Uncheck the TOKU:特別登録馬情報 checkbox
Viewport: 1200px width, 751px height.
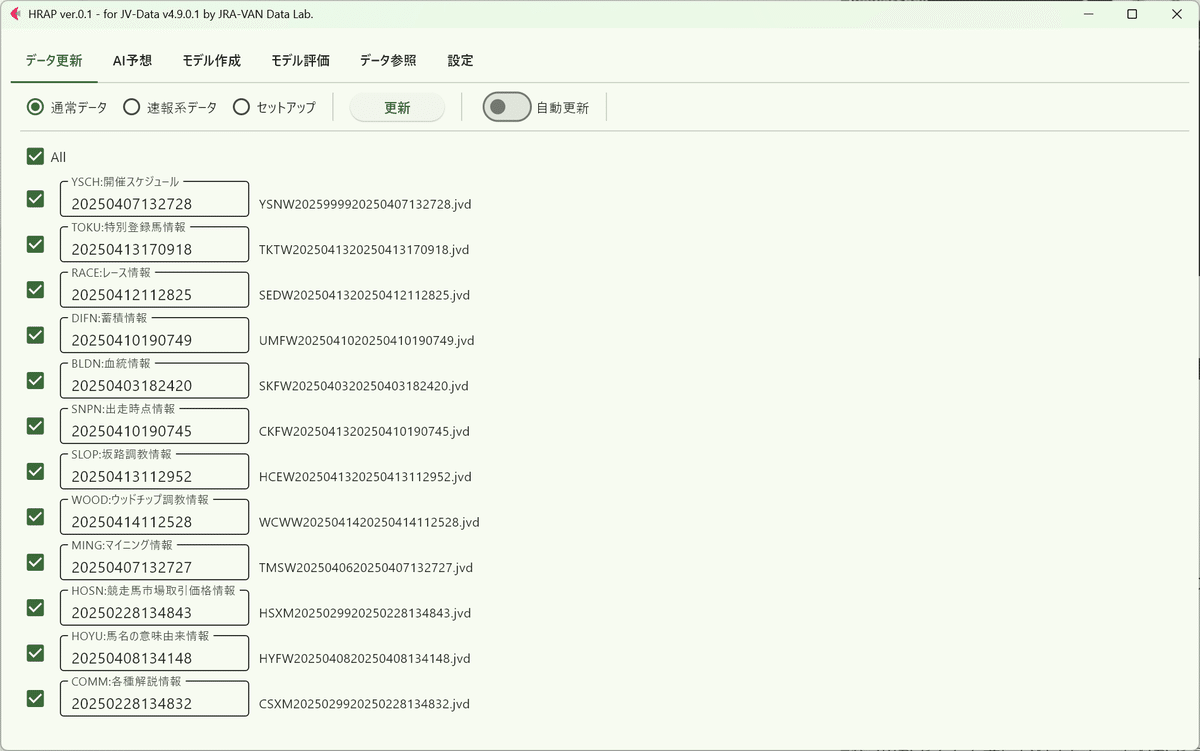(x=35, y=244)
